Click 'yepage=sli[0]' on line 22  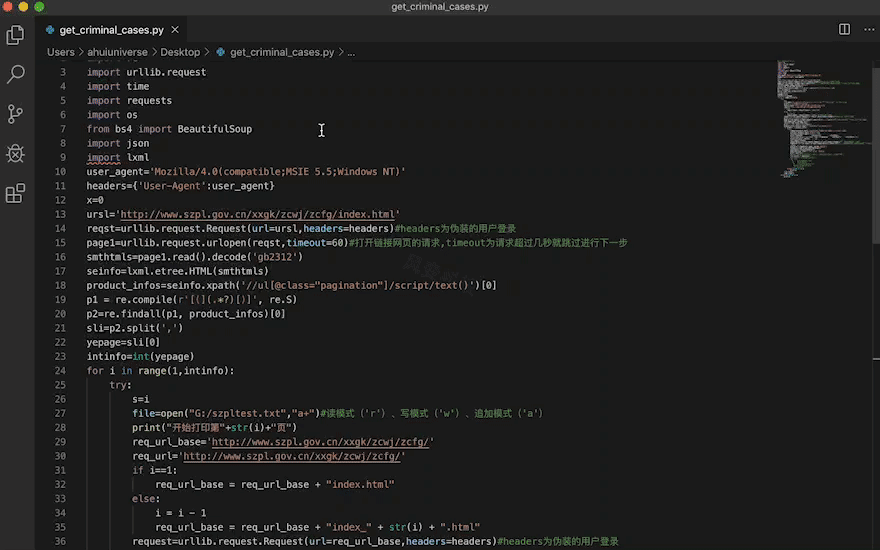tap(123, 342)
